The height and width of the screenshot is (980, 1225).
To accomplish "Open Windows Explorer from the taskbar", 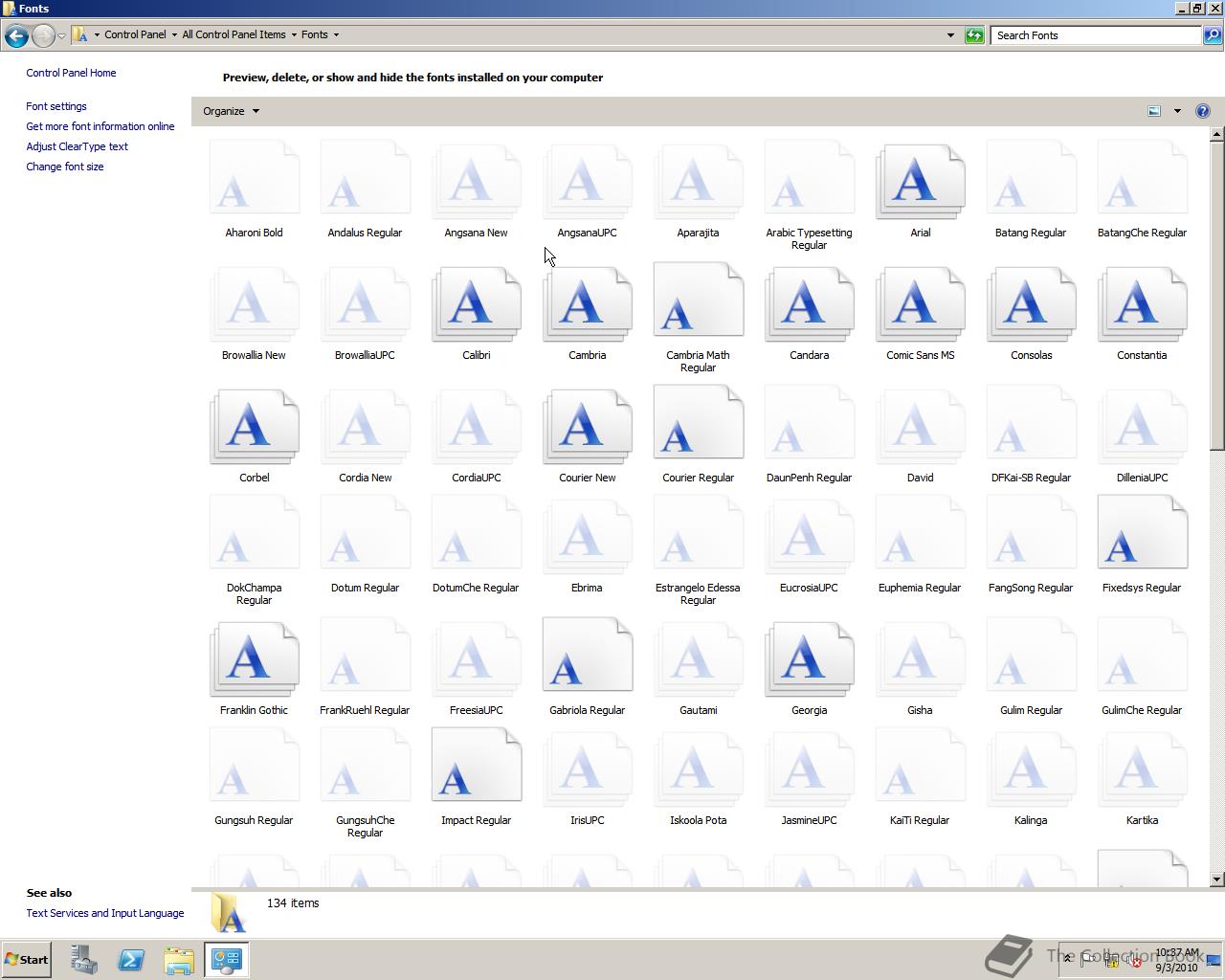I will coord(179,960).
